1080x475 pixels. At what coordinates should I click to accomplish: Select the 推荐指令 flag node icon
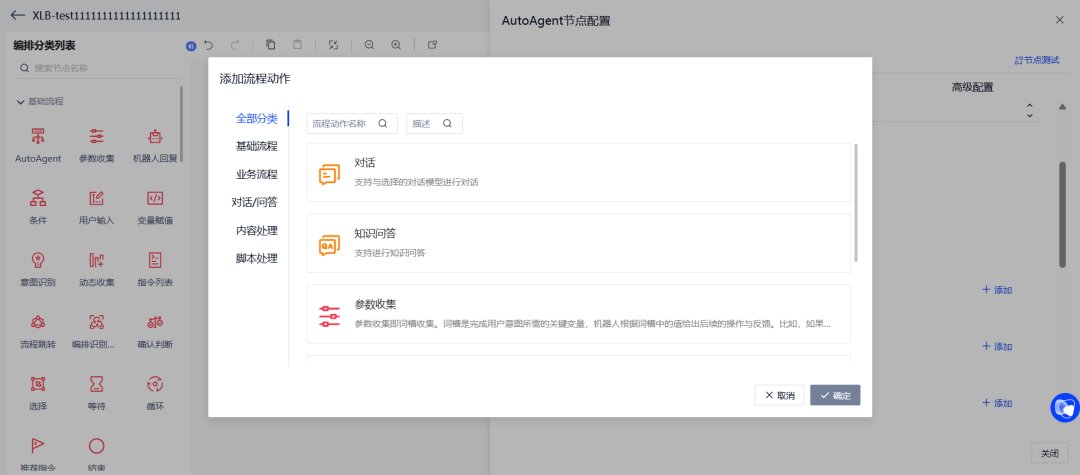[x=38, y=445]
